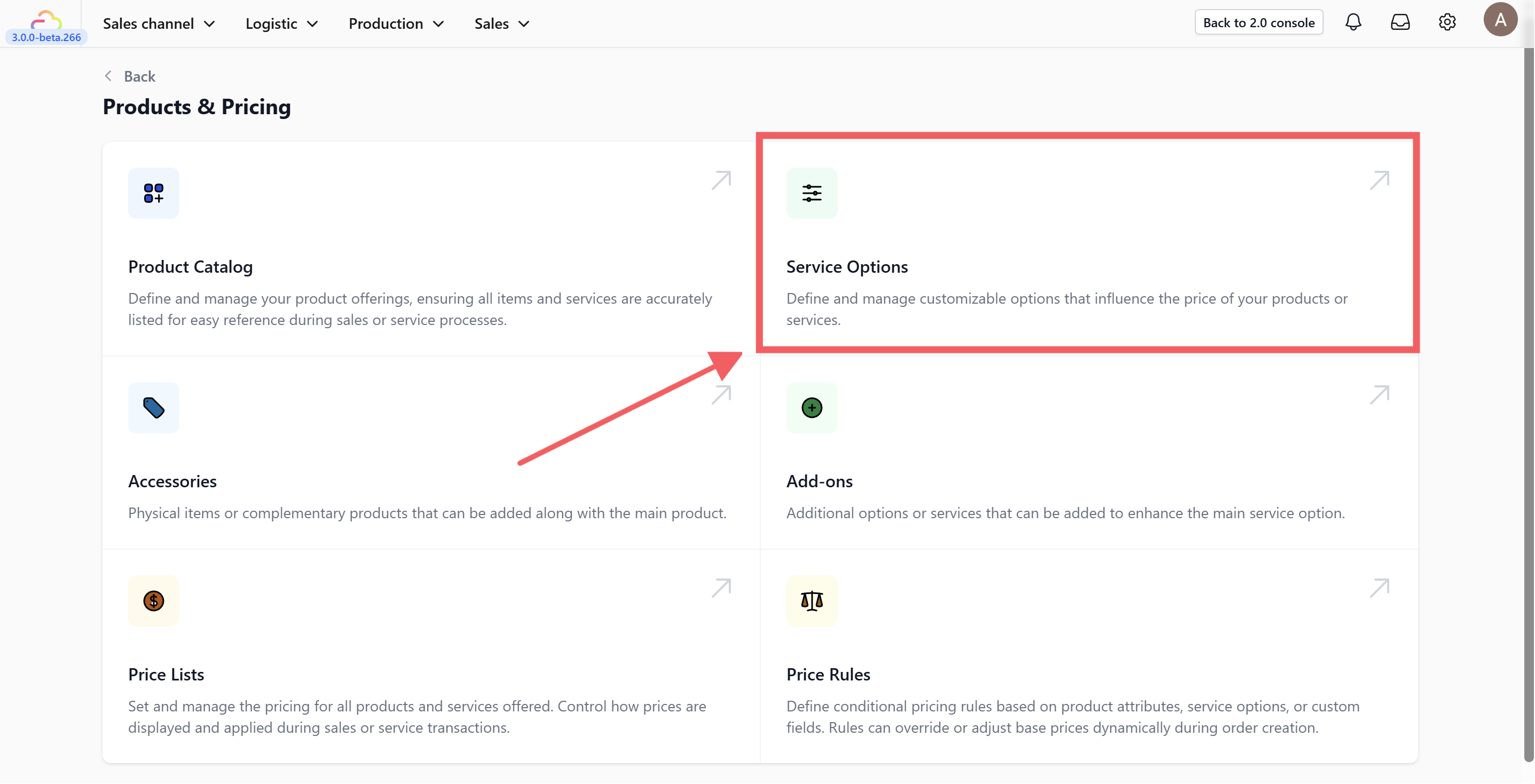The height and width of the screenshot is (784, 1535).
Task: Click the Accessories tag icon
Action: point(153,408)
